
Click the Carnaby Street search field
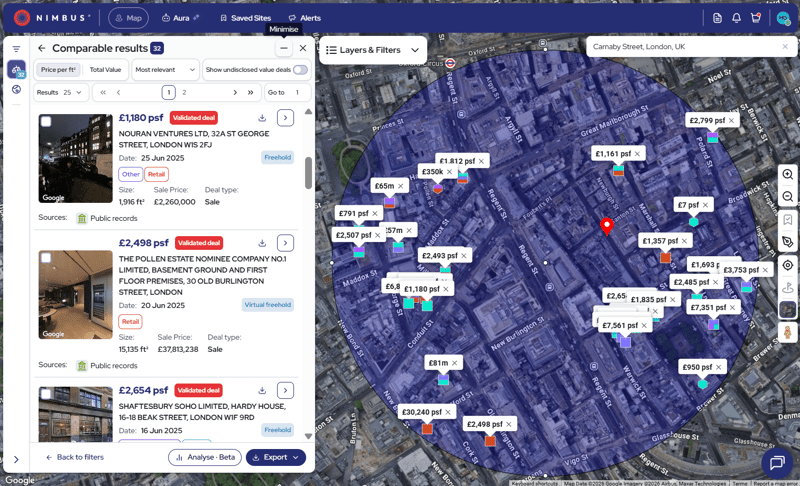(684, 46)
